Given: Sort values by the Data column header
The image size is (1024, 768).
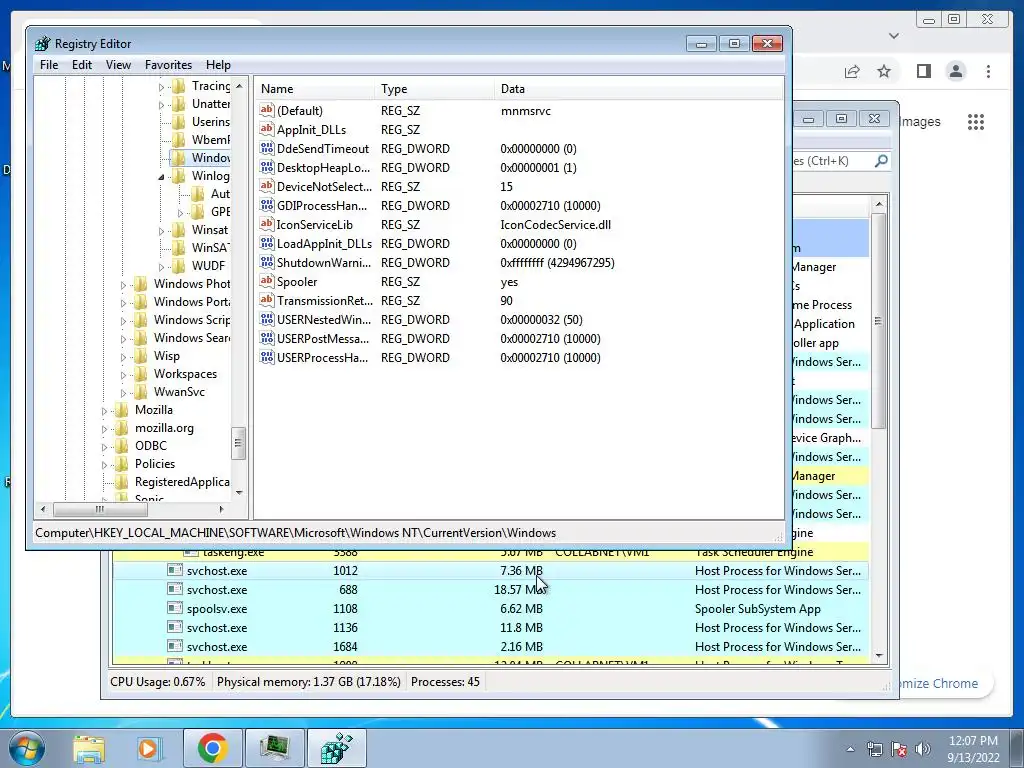Looking at the screenshot, I should [639, 89].
